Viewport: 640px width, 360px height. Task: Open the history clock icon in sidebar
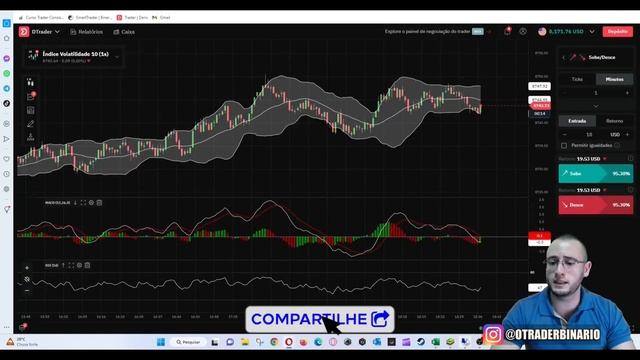click(x=7, y=174)
